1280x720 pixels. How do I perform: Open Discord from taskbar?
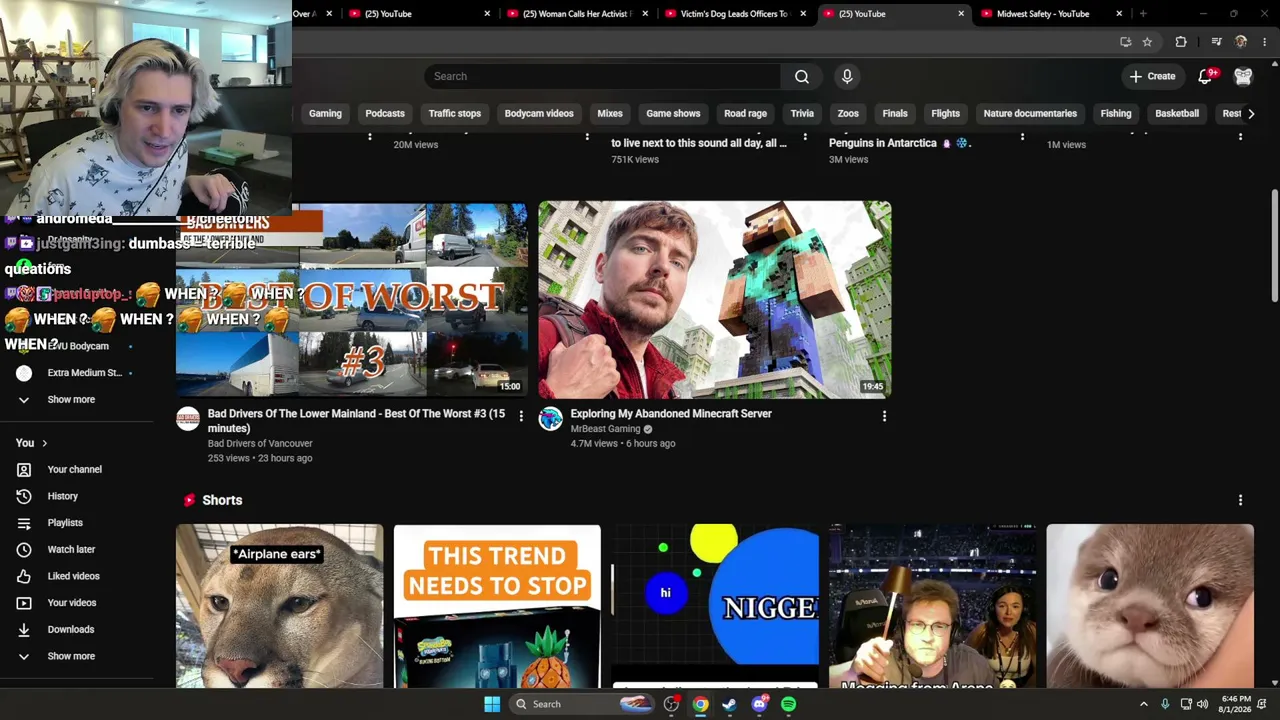coord(759,704)
